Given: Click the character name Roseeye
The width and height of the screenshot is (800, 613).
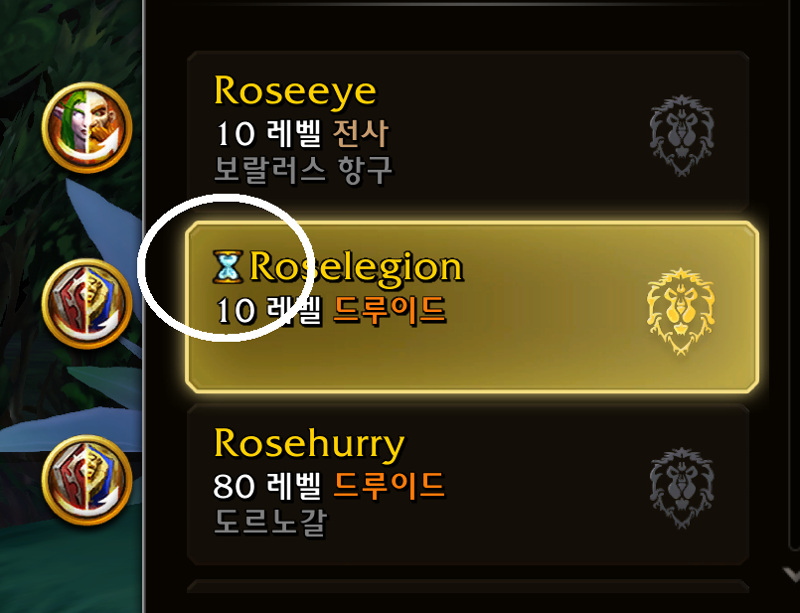Looking at the screenshot, I should (295, 92).
